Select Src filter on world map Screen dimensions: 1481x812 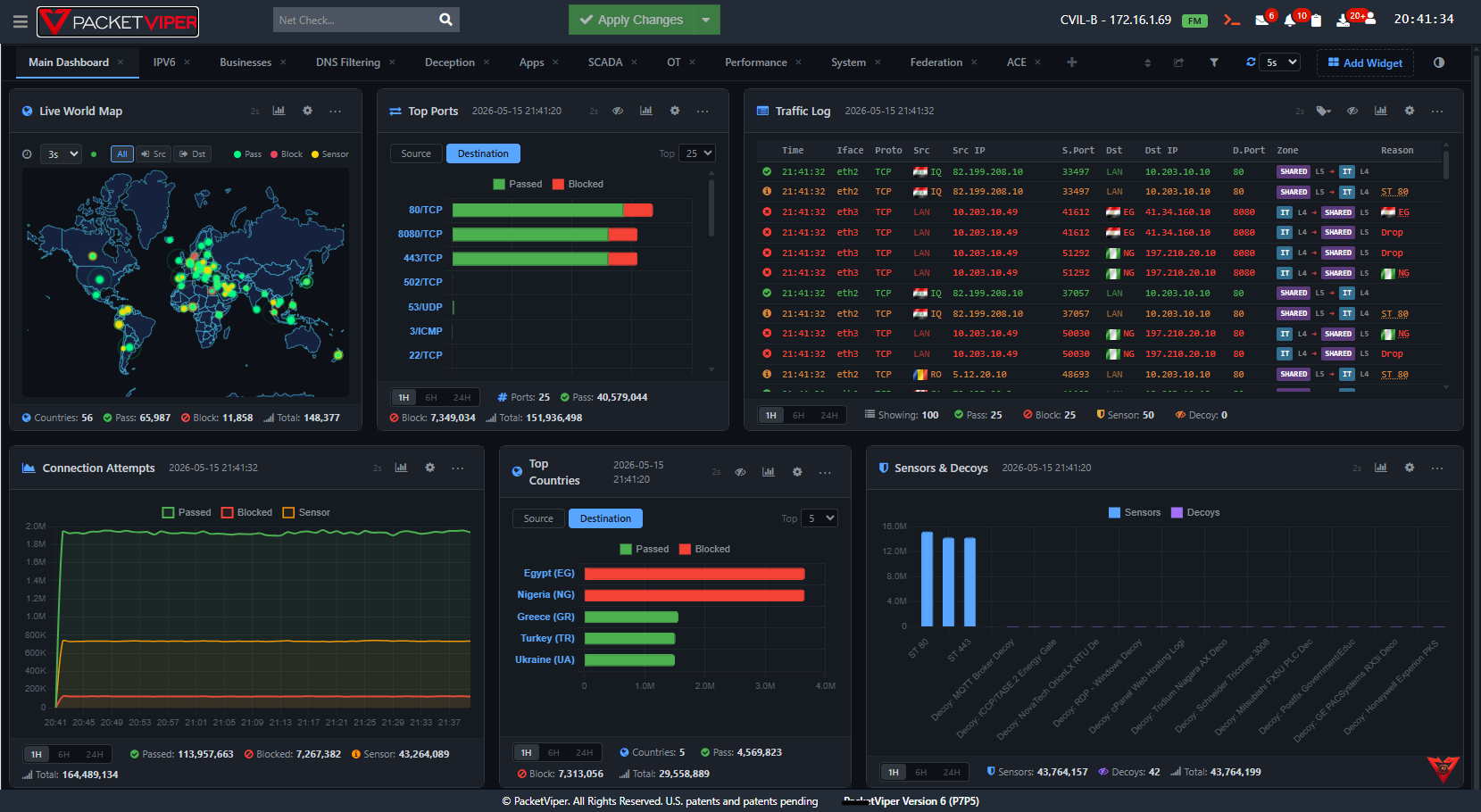point(154,153)
